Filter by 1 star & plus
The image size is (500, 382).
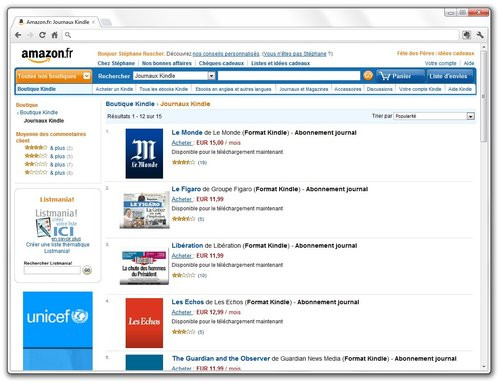[48, 173]
